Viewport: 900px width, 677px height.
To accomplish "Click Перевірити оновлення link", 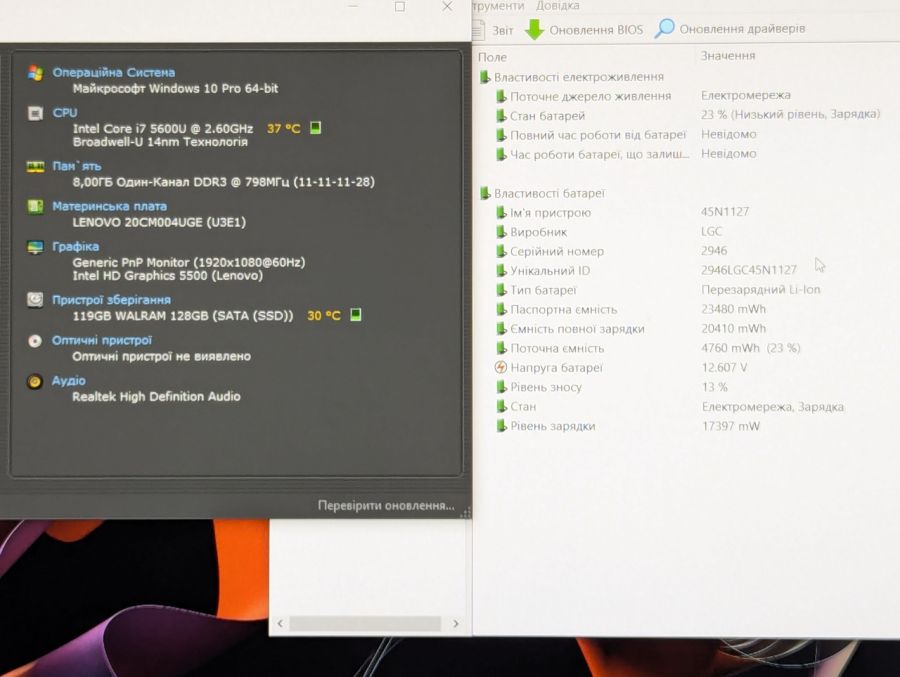I will tap(386, 505).
